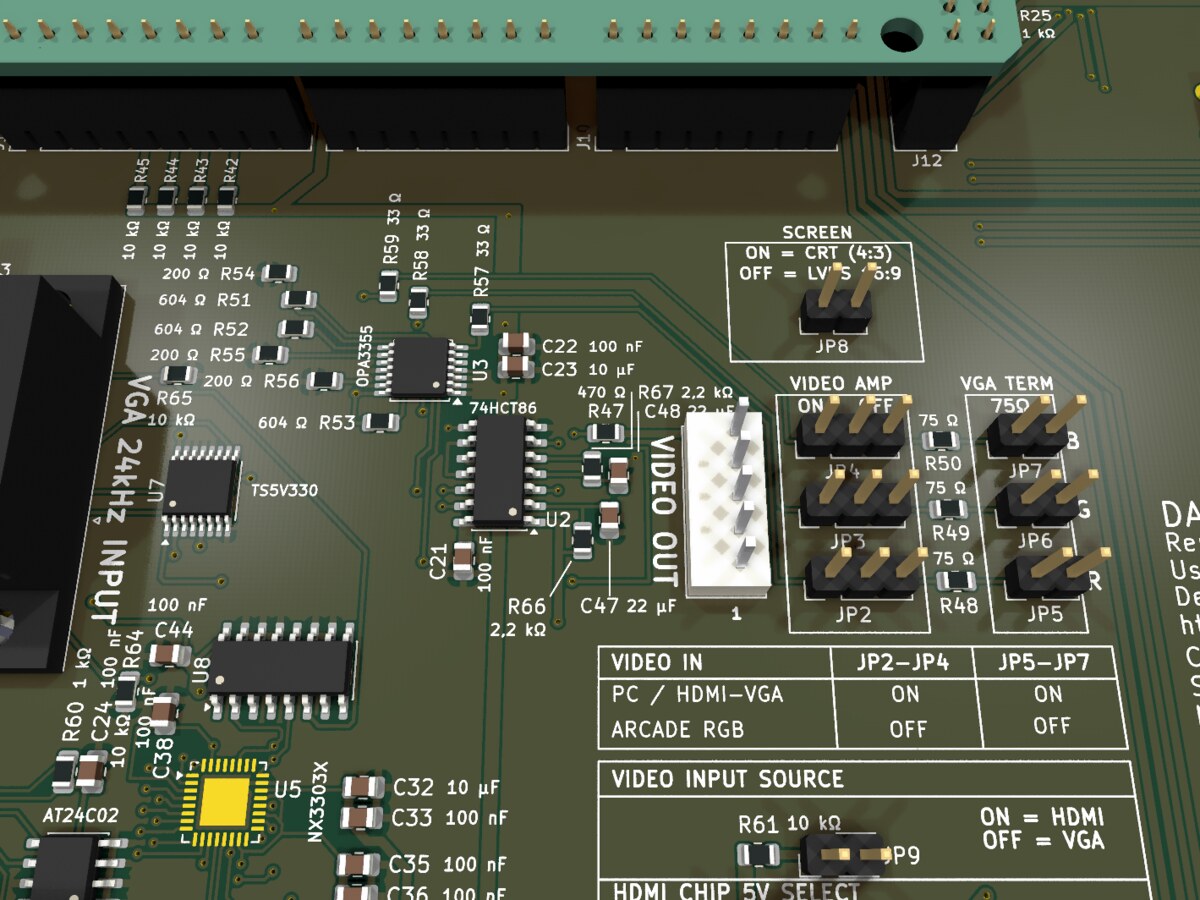
Task: Click the C21 capacitor component
Action: click(x=462, y=561)
